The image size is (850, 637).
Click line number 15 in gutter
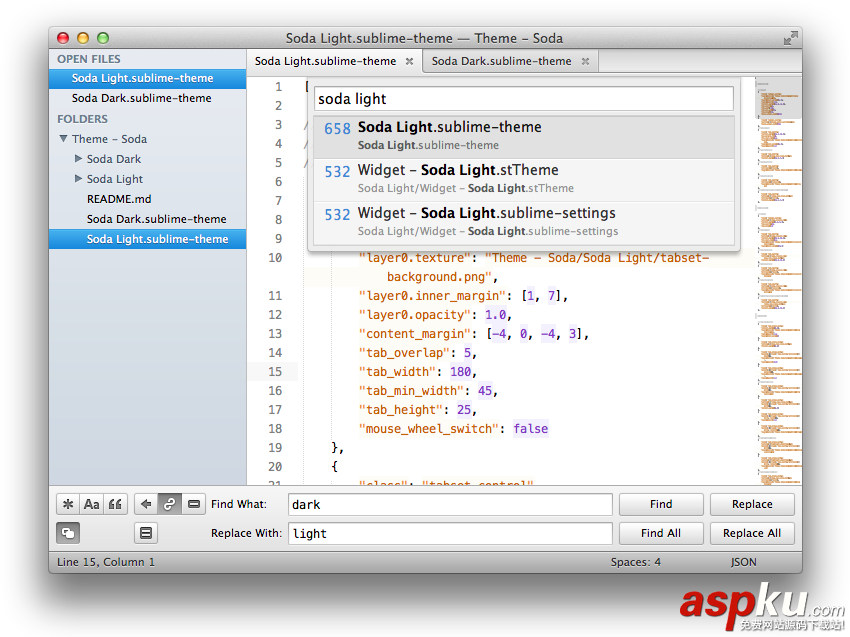tap(275, 372)
